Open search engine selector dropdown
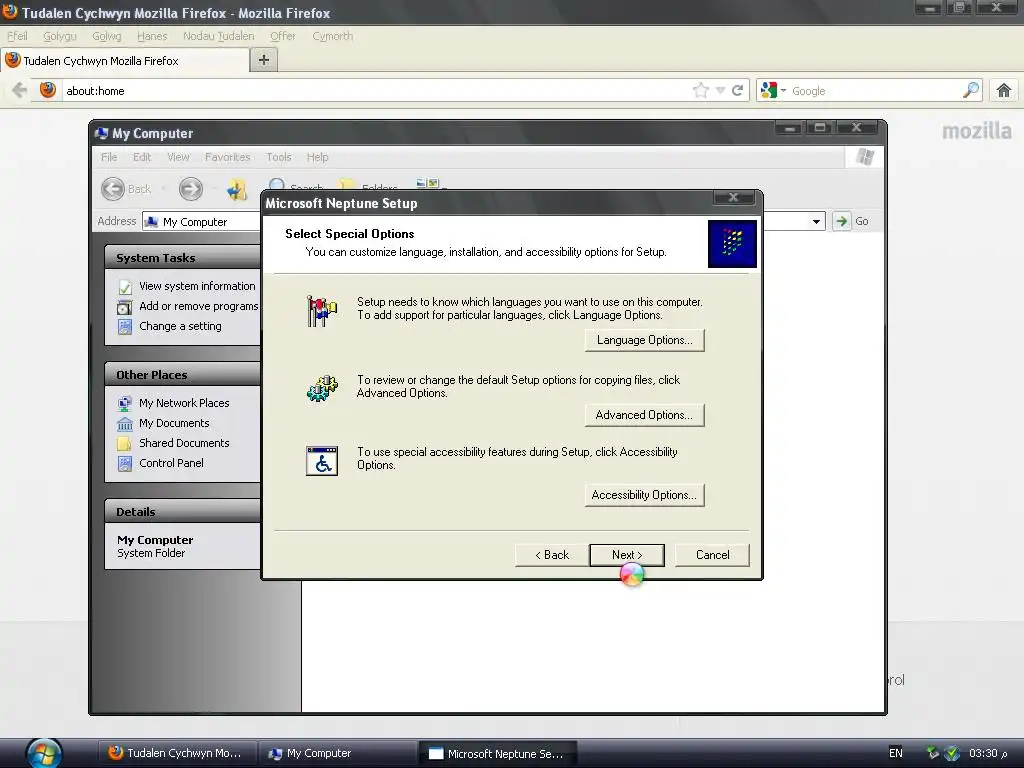1024x768 pixels. tap(774, 91)
